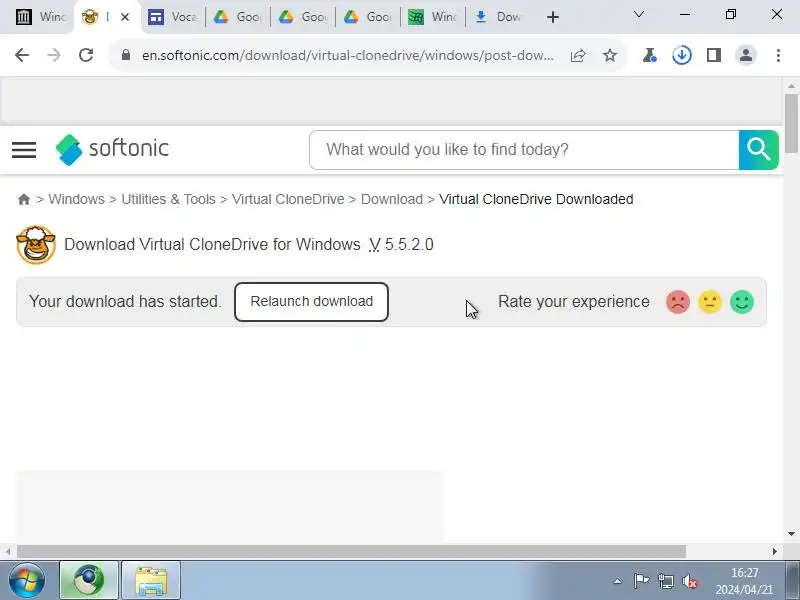
Task: Click the Virtual CloneDrive sheep icon
Action: 36,245
